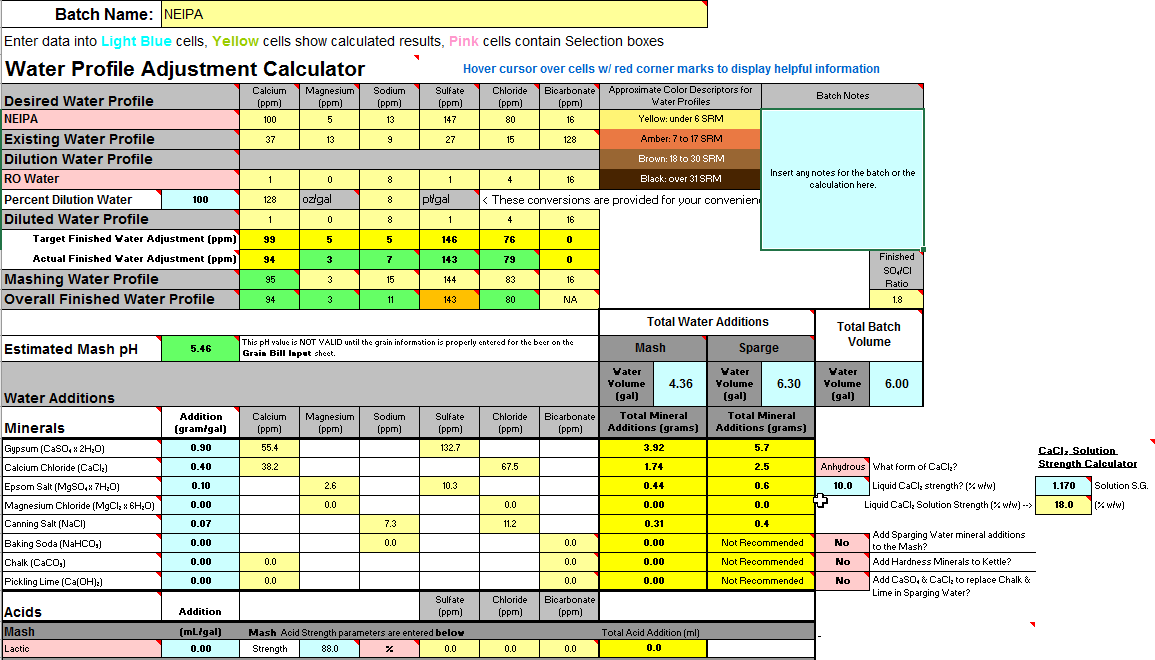Toggle the Add Sparging Water minerals No cell

pos(843,543)
